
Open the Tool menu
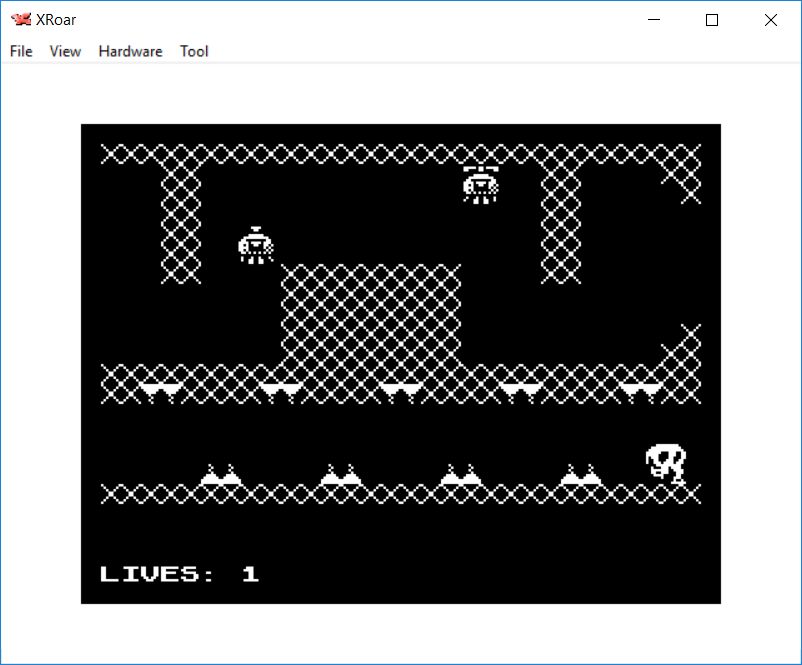tap(194, 51)
